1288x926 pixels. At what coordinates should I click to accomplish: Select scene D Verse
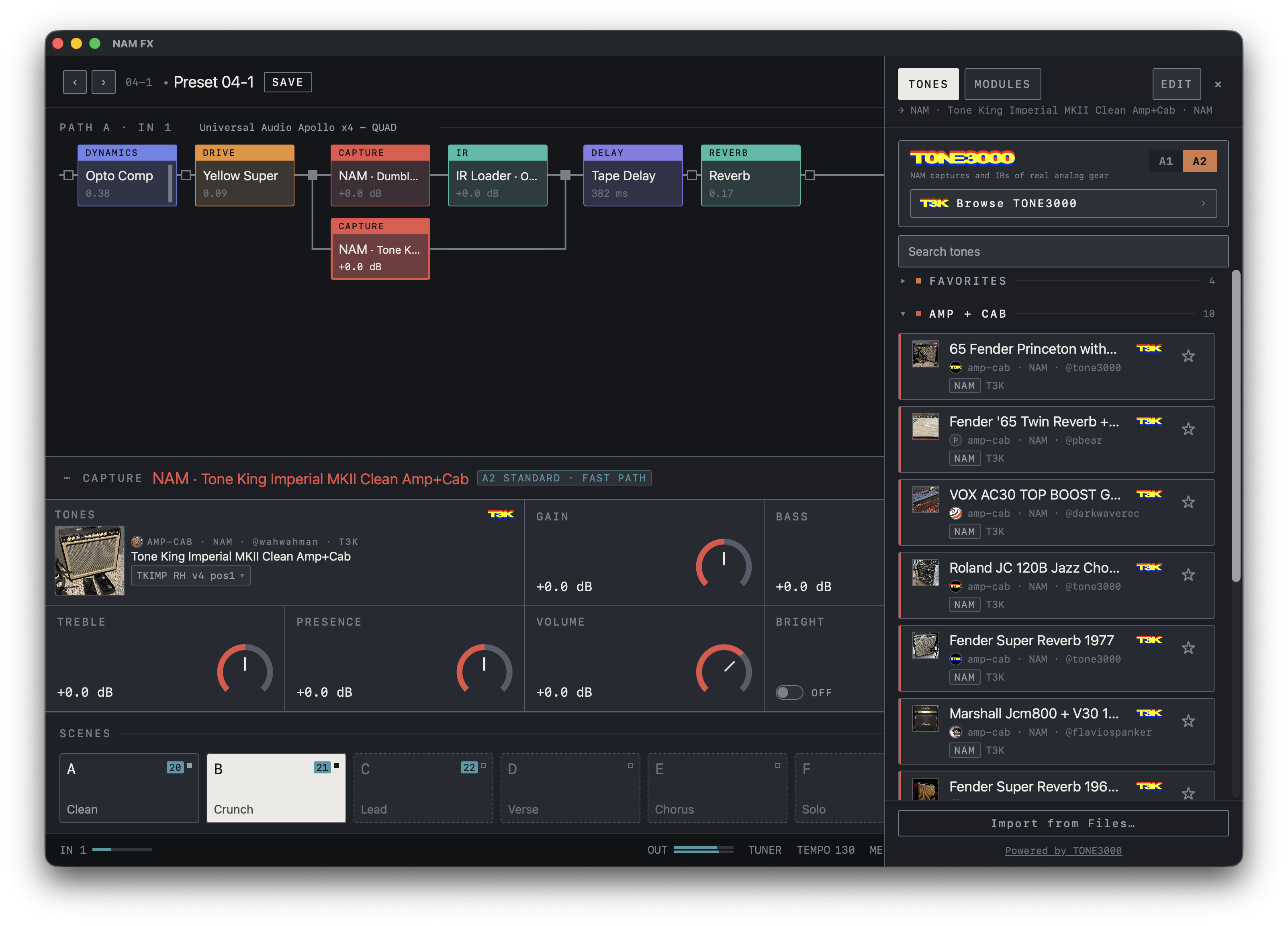click(x=570, y=788)
